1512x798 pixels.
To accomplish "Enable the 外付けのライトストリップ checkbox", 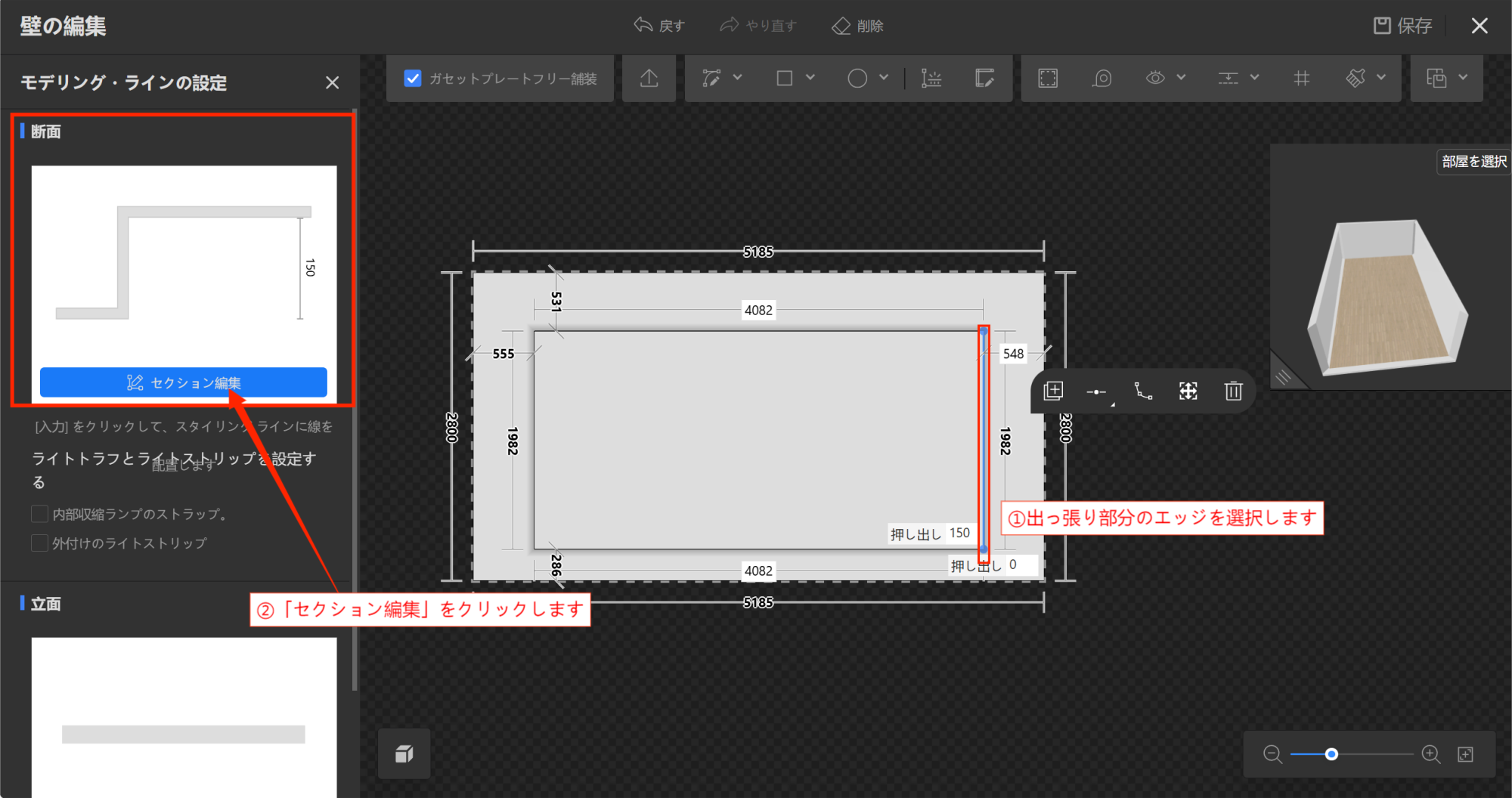I will (x=40, y=543).
